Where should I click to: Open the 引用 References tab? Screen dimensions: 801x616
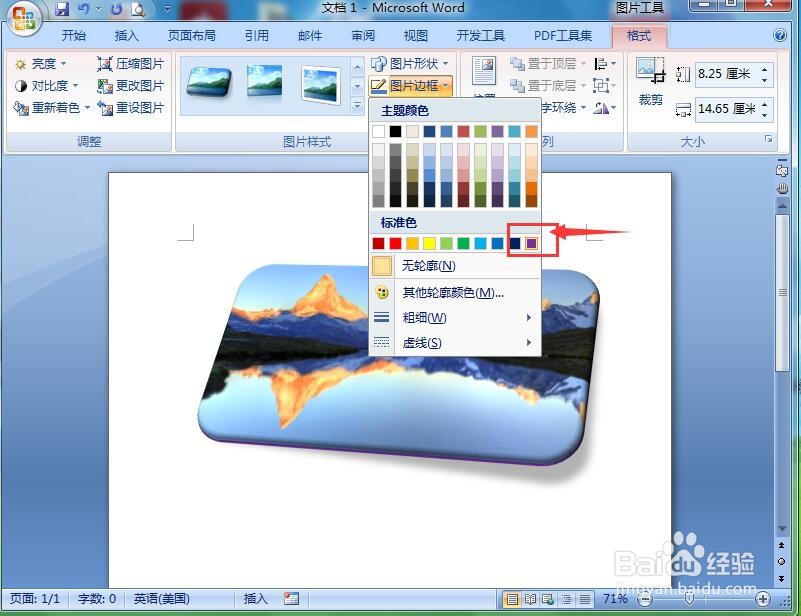(x=256, y=36)
